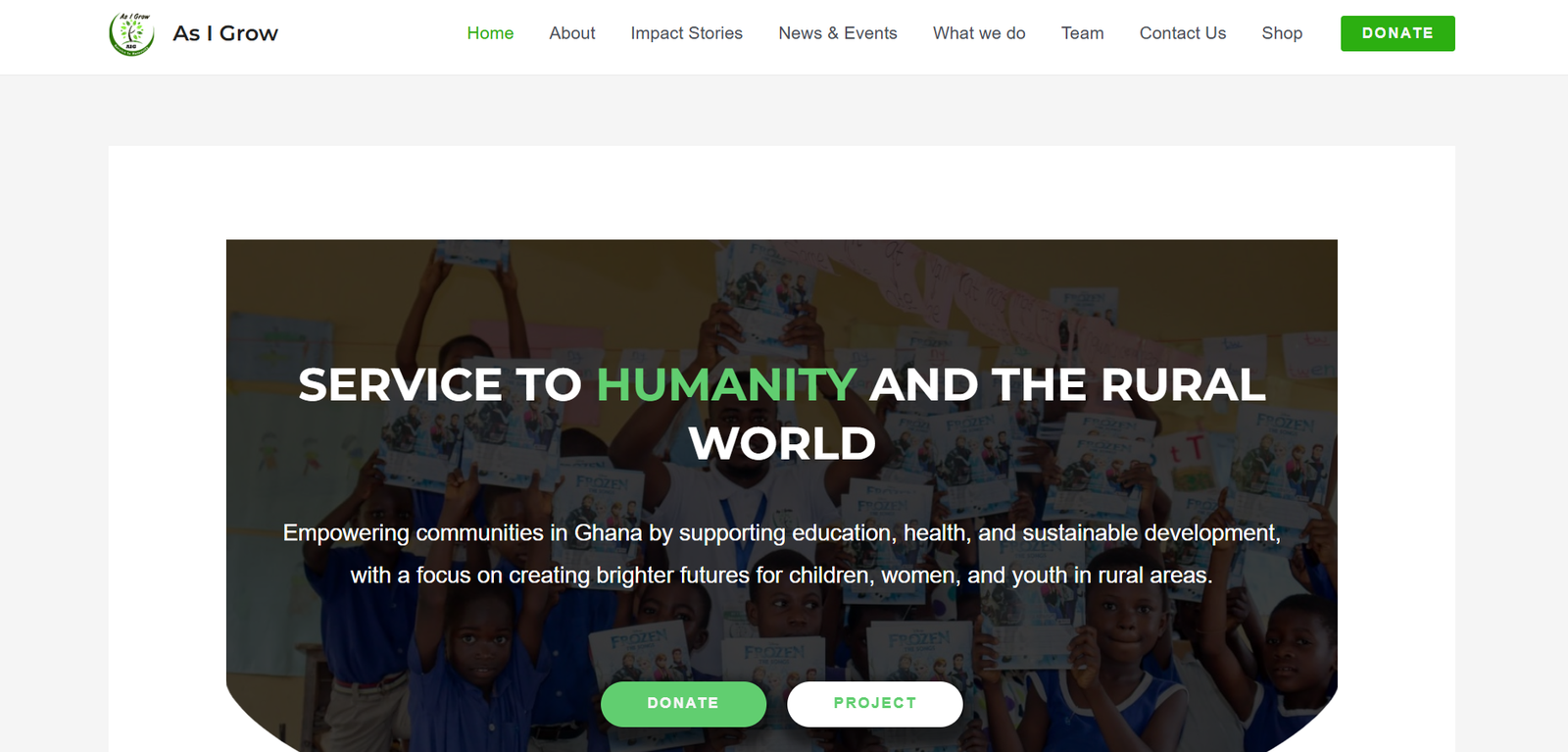This screenshot has width=1568, height=752.
Task: Open Contact Us from the navigation
Action: pyautogui.click(x=1183, y=33)
